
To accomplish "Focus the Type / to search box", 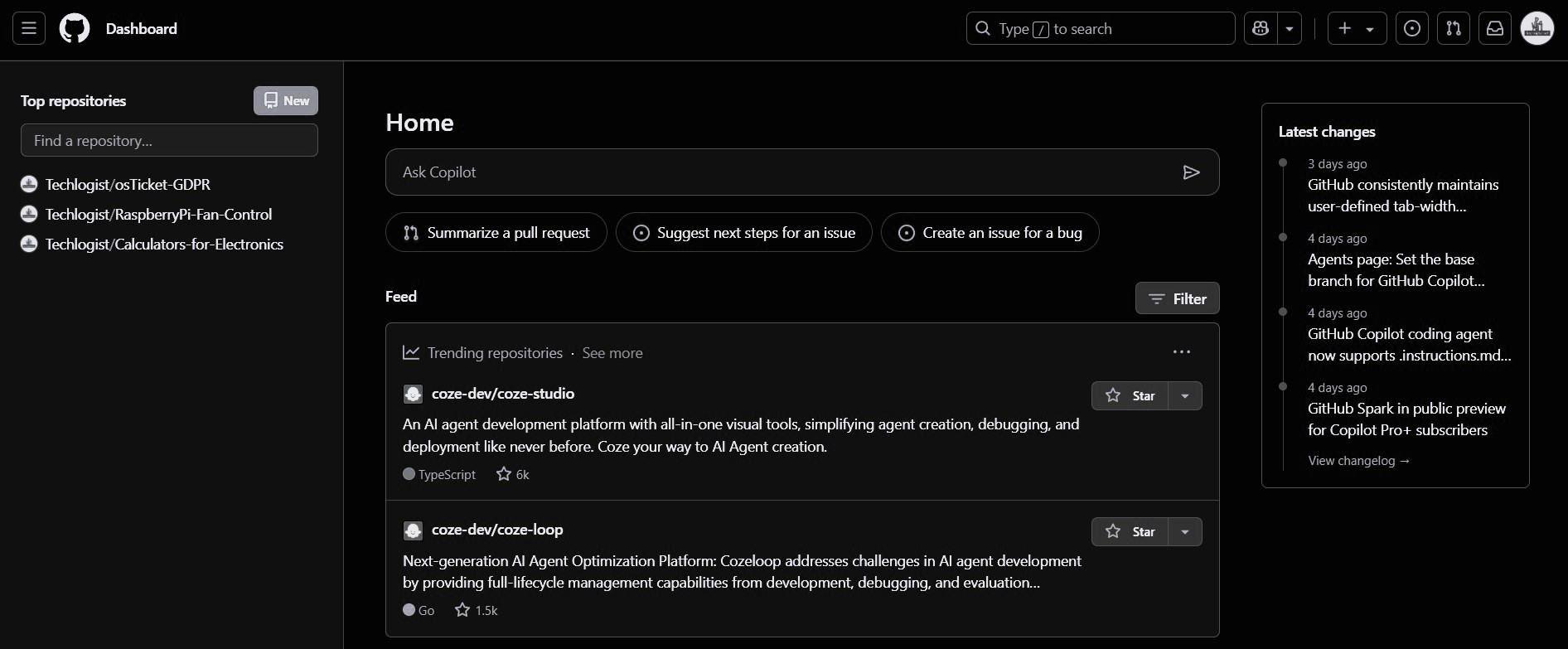I will [x=1101, y=28].
